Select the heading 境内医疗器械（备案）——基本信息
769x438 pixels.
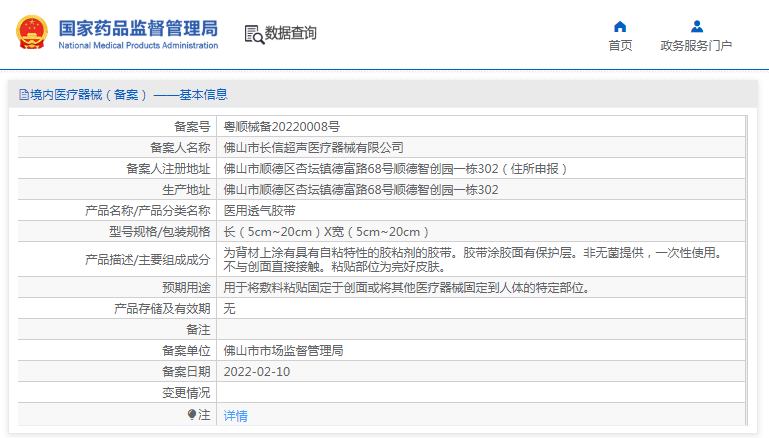[x=129, y=95]
